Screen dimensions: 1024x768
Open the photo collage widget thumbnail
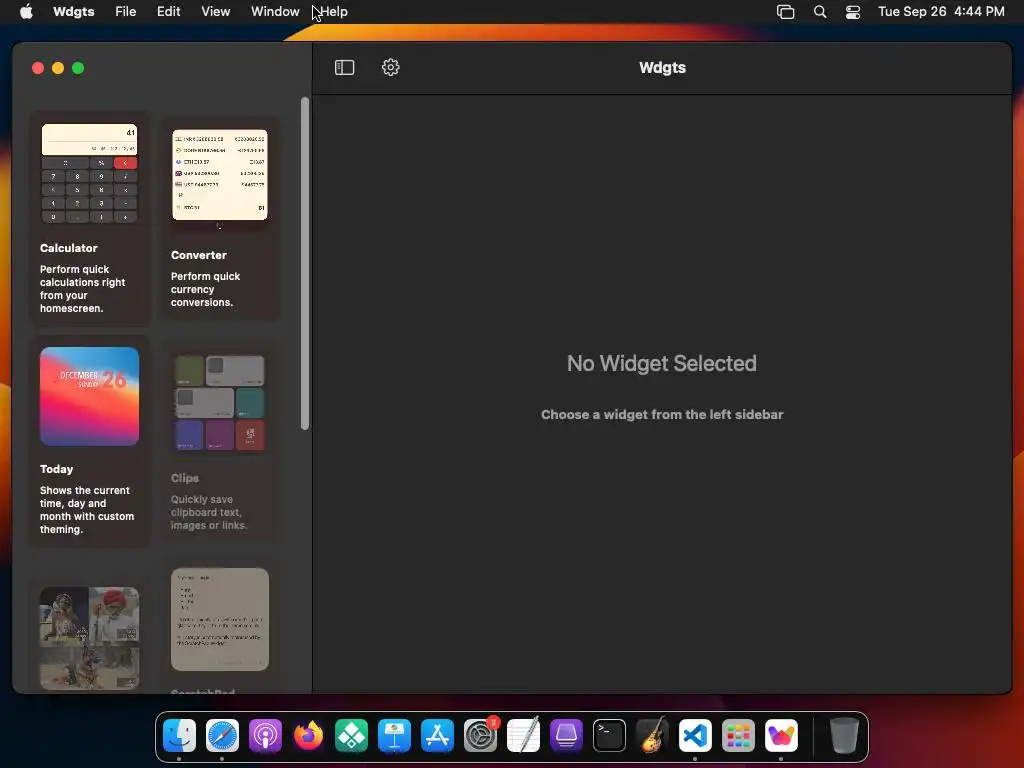pos(89,638)
